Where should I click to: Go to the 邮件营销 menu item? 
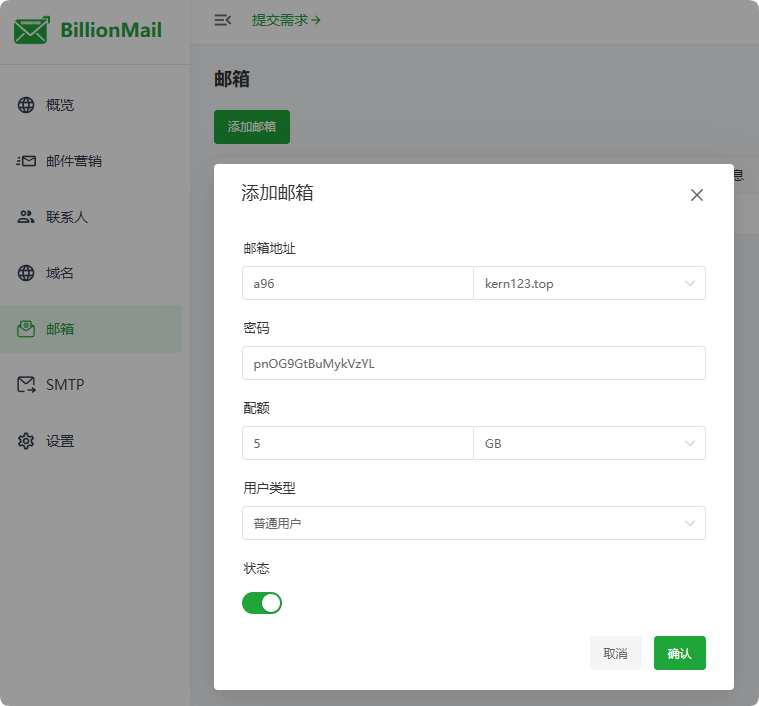click(x=74, y=161)
